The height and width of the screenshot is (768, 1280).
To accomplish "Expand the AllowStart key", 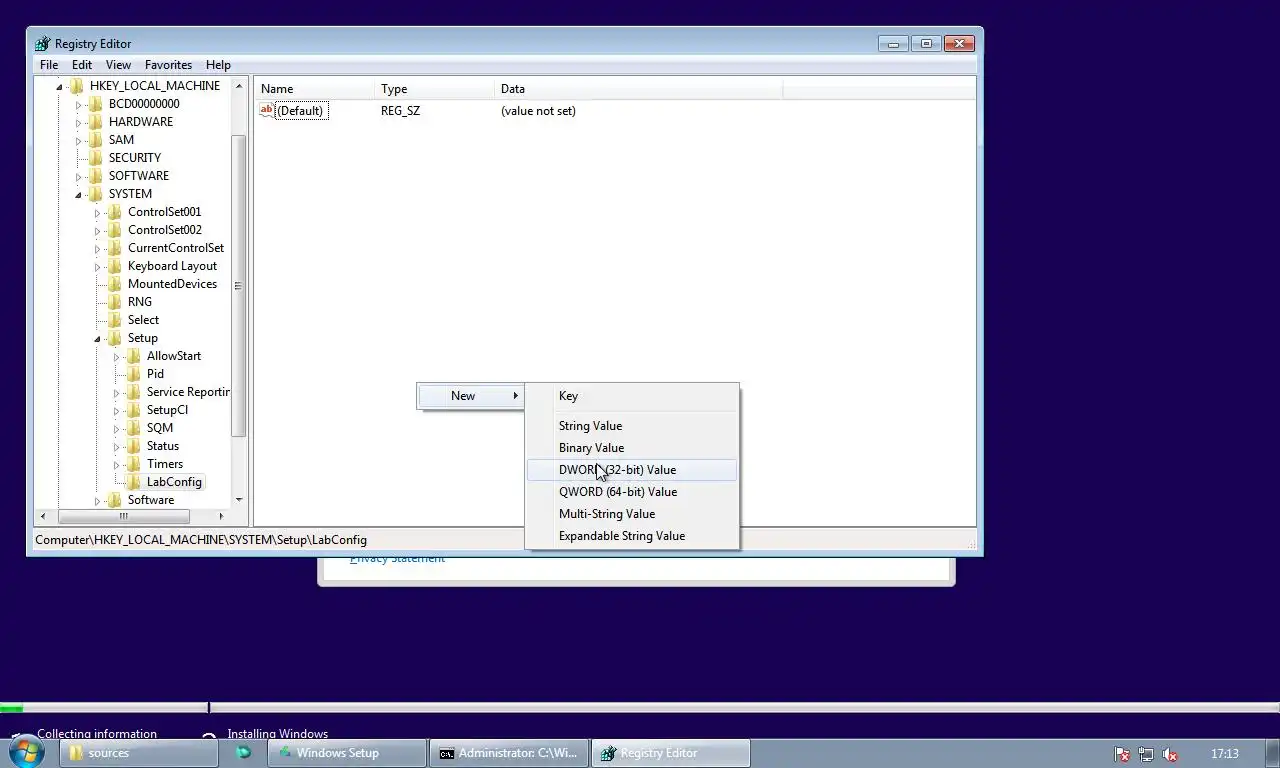I will coord(116,356).
